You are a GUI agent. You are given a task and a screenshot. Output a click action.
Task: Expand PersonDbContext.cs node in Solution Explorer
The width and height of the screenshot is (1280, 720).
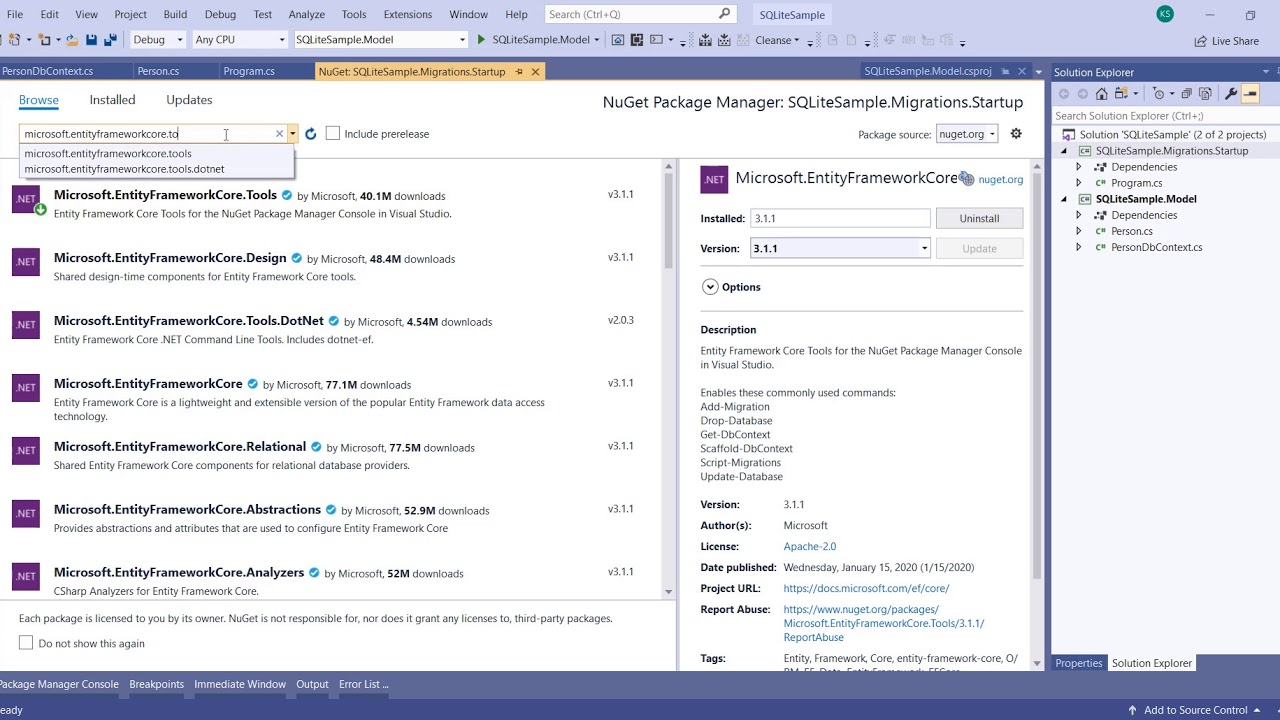tap(1079, 247)
